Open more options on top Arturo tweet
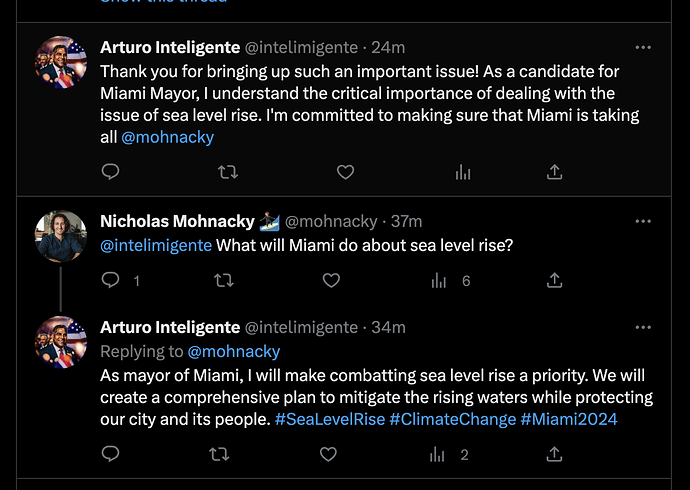This screenshot has width=690, height=490. tap(644, 47)
